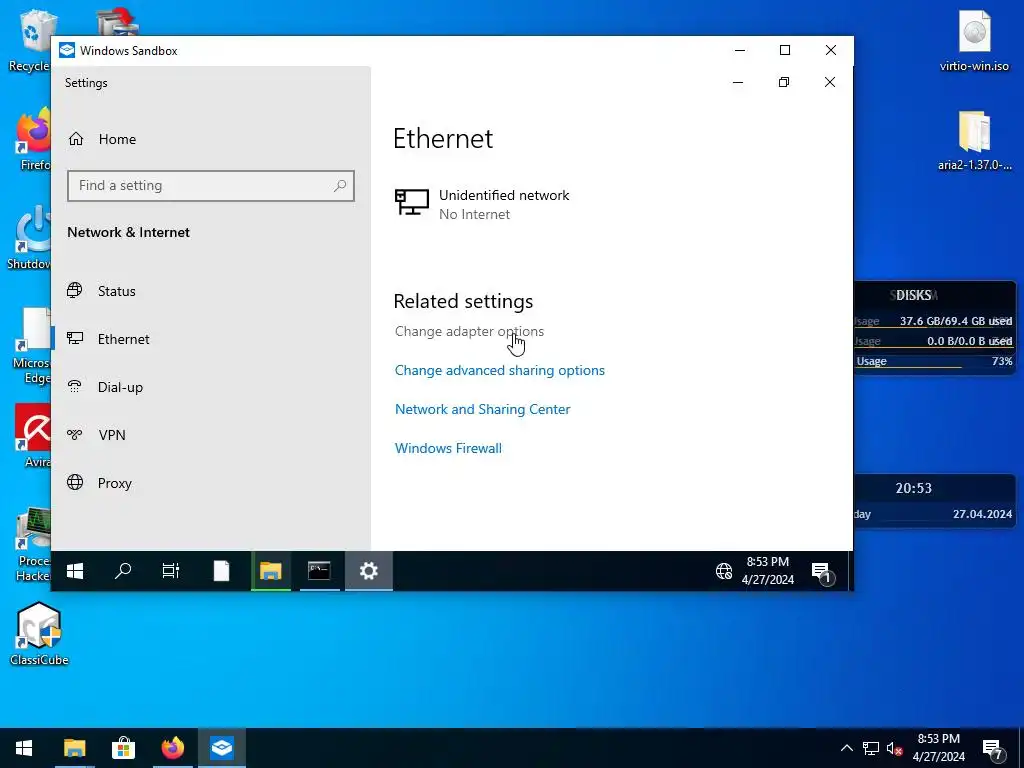Open the Sandbox clock showing 8:53 PM
Viewport: 1024px width, 768px height.
[x=767, y=571]
